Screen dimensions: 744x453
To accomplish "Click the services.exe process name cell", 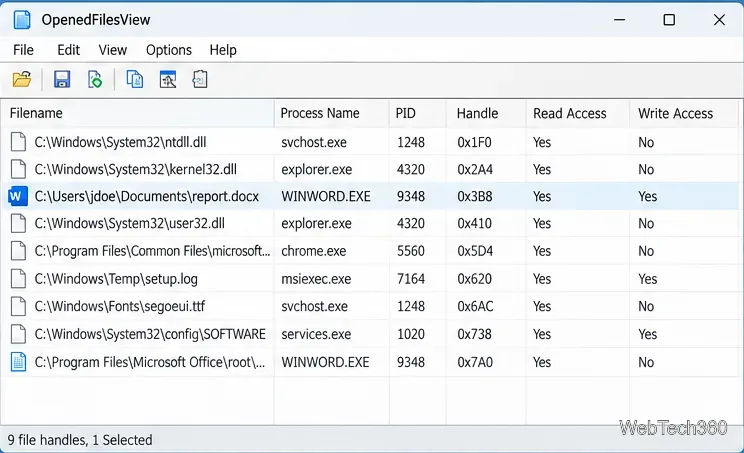I will pos(316,334).
